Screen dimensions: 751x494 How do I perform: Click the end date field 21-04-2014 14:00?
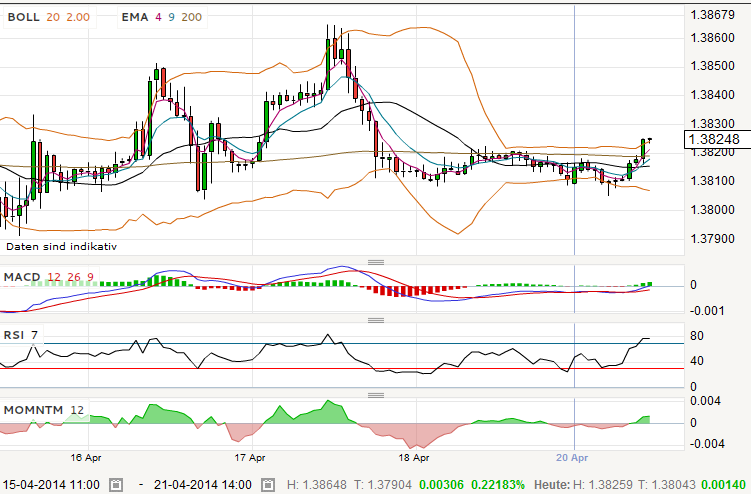tap(203, 485)
